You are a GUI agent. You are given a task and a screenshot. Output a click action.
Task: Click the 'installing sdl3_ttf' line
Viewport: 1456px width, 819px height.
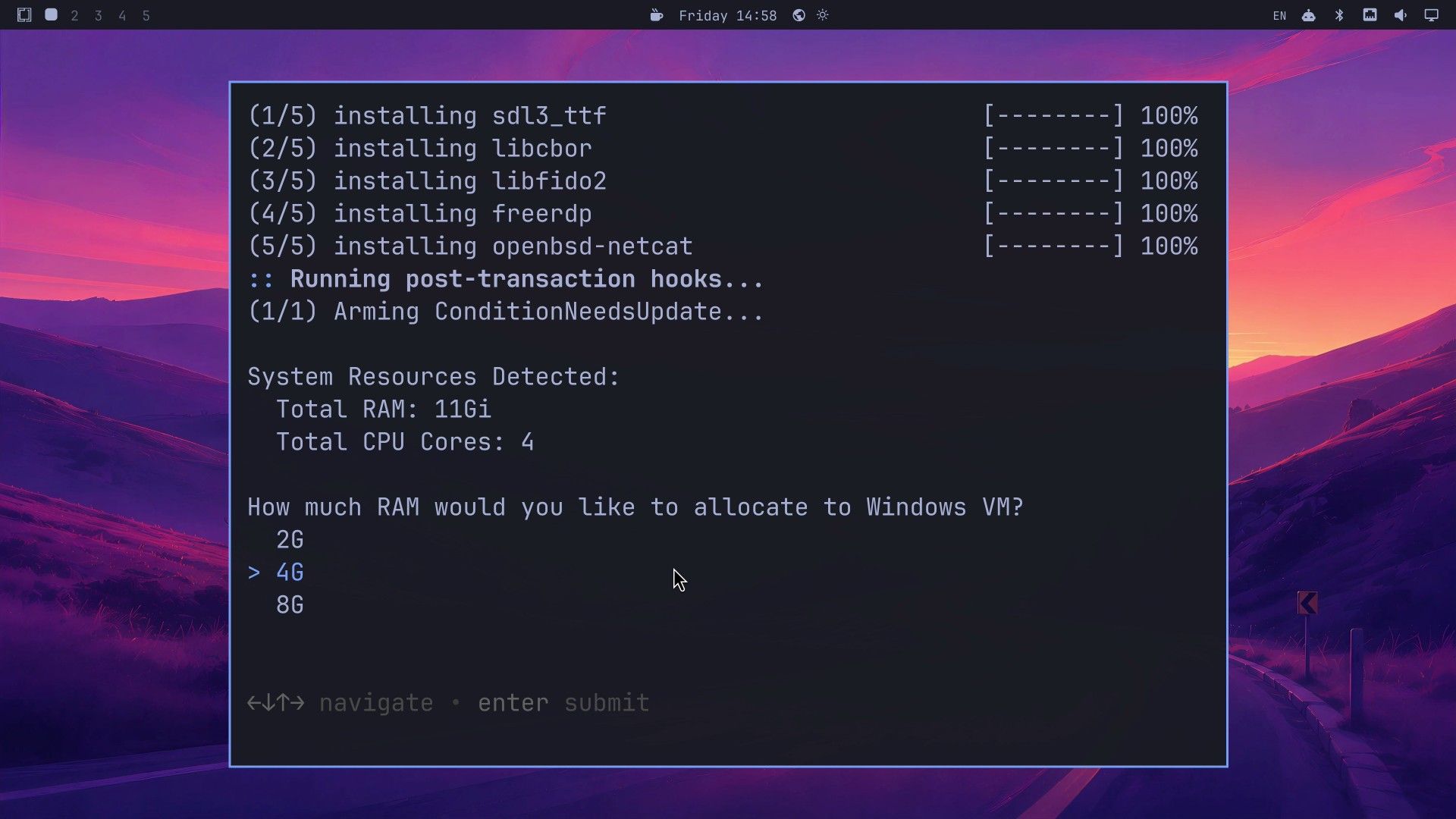427,116
